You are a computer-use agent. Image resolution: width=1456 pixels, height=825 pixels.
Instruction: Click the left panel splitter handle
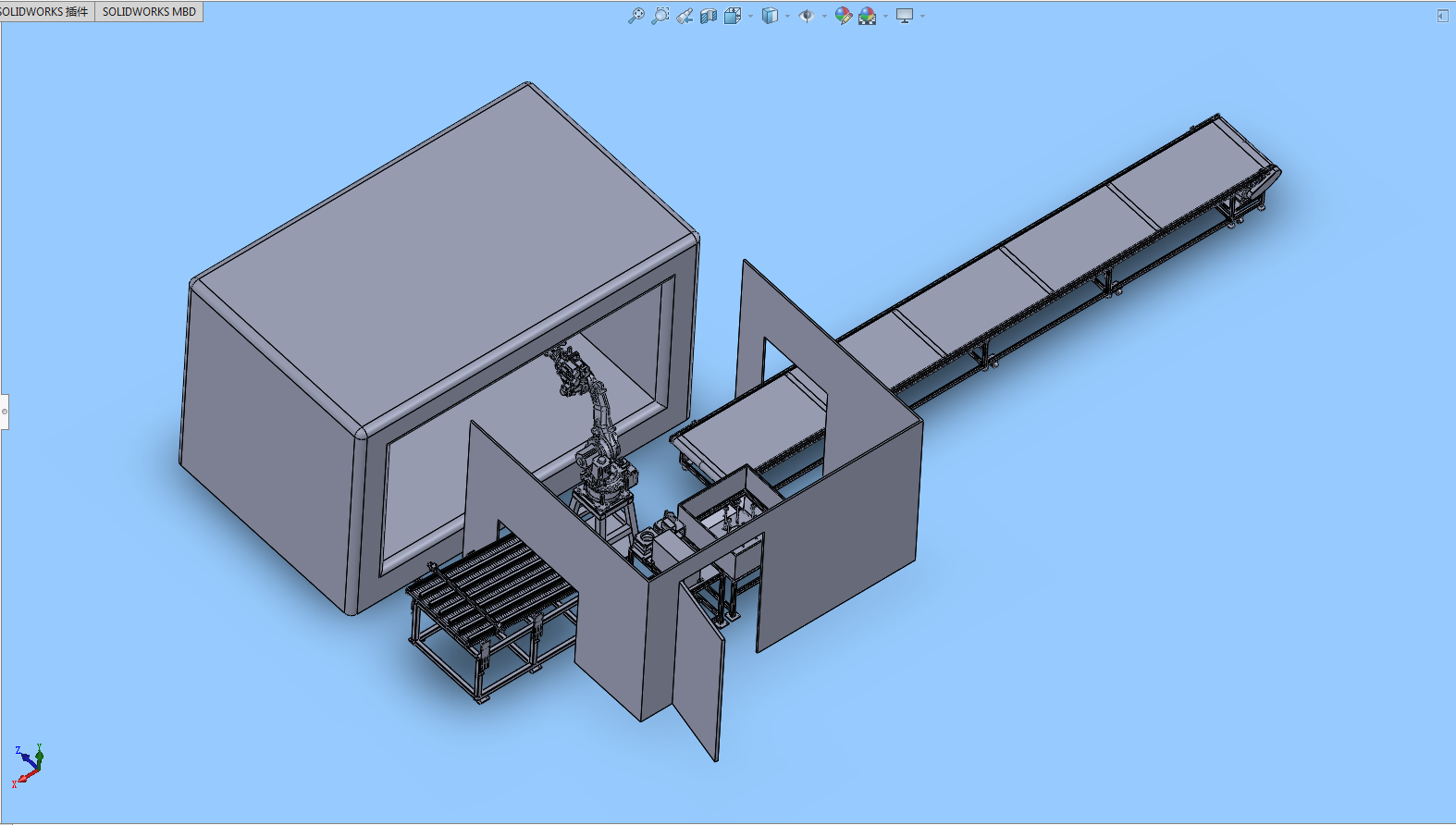[5, 412]
